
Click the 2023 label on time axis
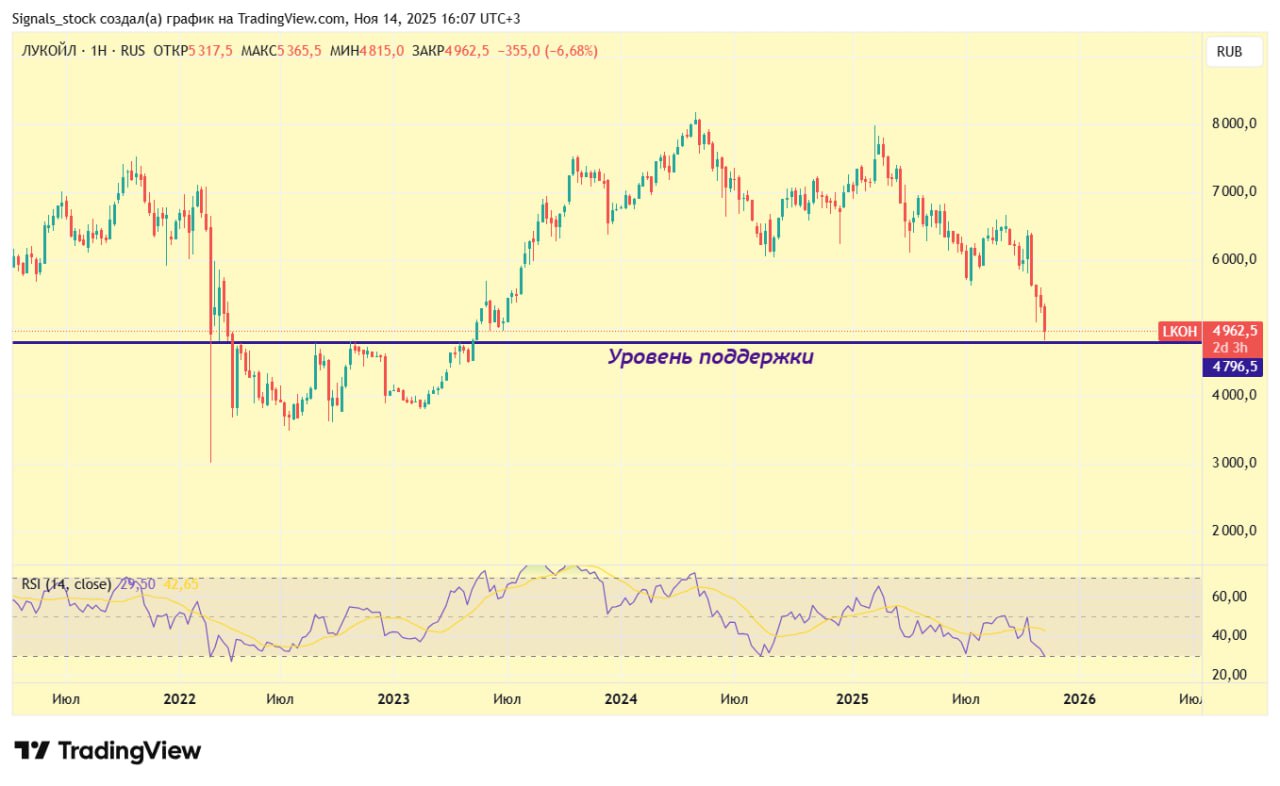(394, 699)
